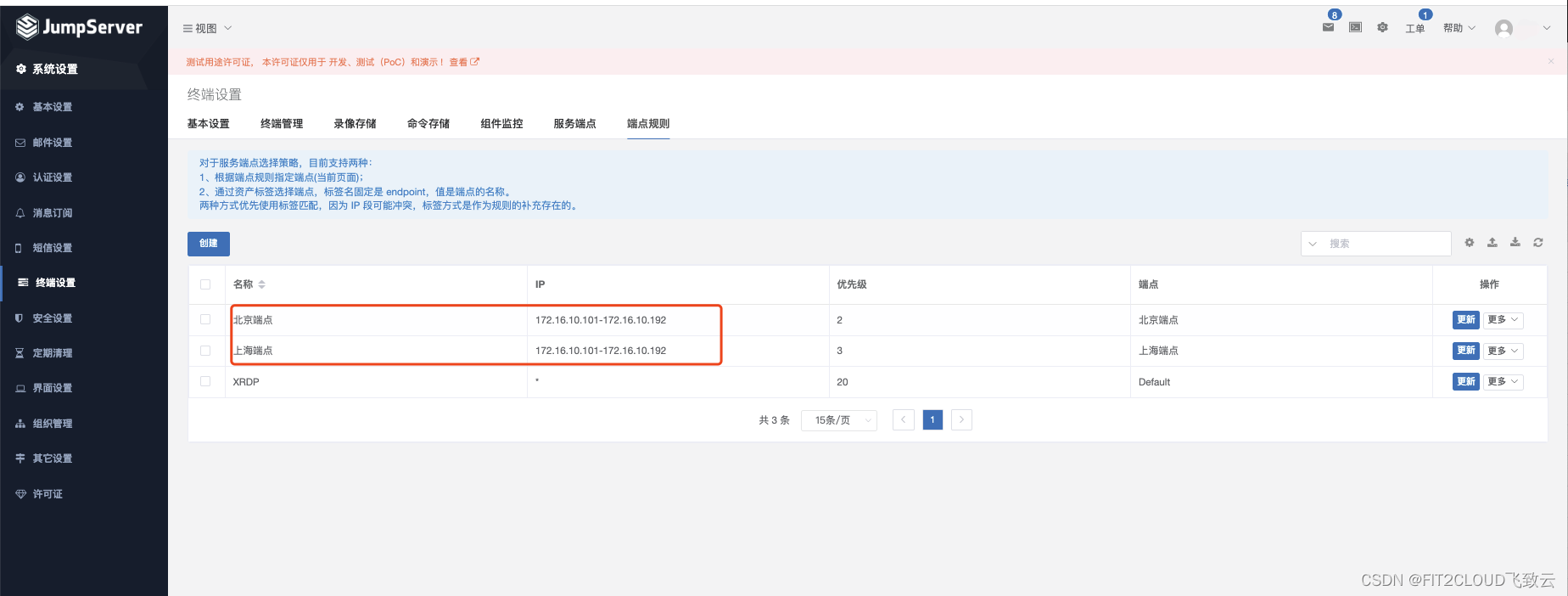The width and height of the screenshot is (1568, 596).
Task: Expand the 帮助 help dropdown
Action: [1459, 28]
